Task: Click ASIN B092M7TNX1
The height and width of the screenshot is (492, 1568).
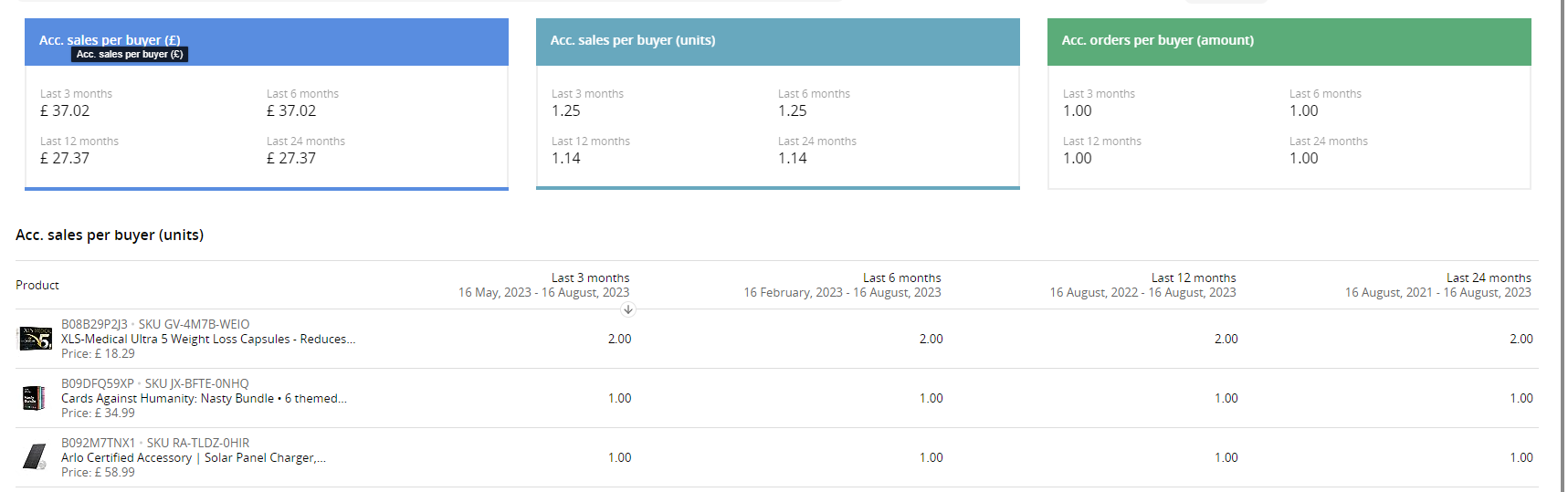Action: (x=98, y=443)
